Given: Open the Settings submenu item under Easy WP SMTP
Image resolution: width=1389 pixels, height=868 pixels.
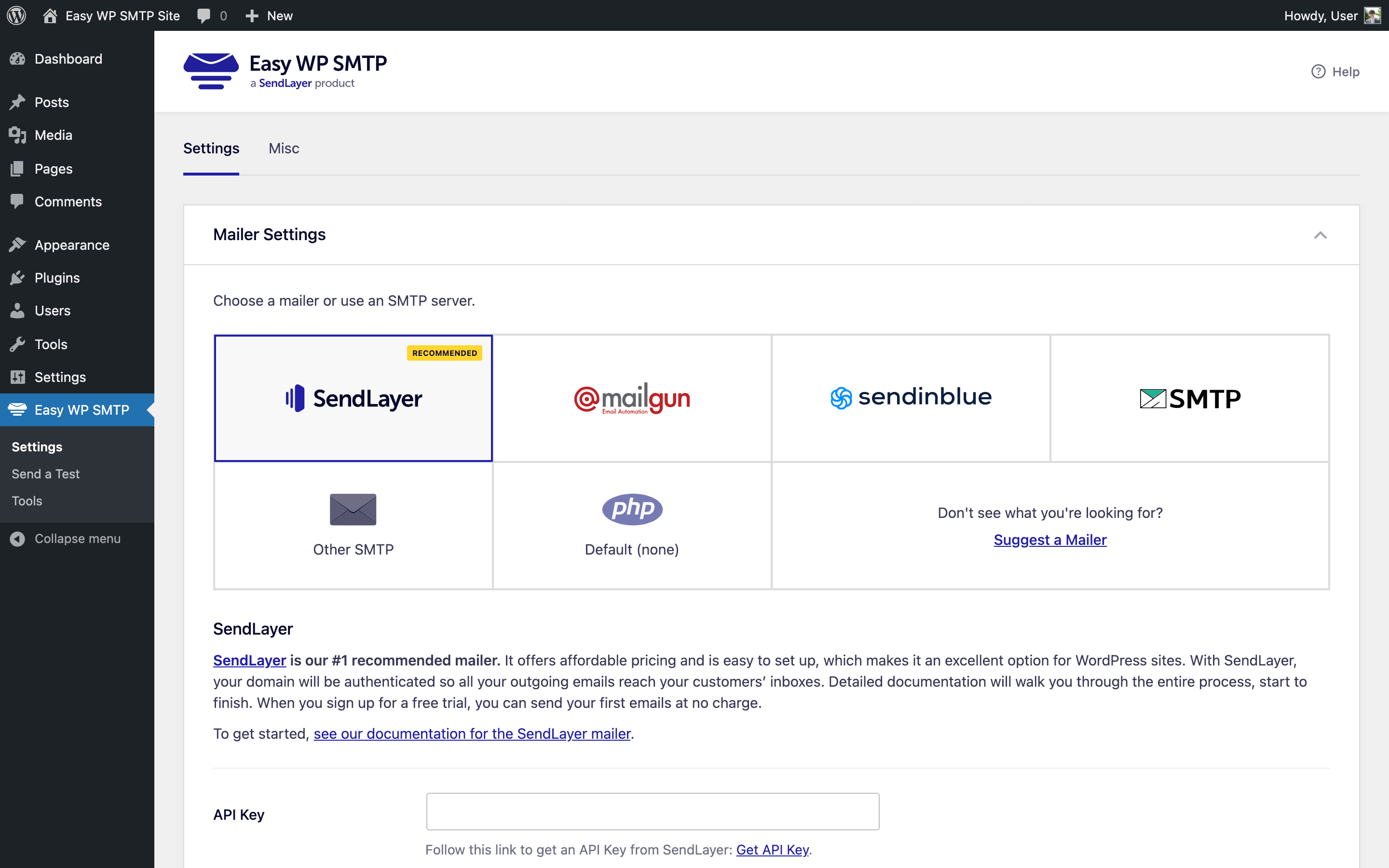Looking at the screenshot, I should coord(37,447).
